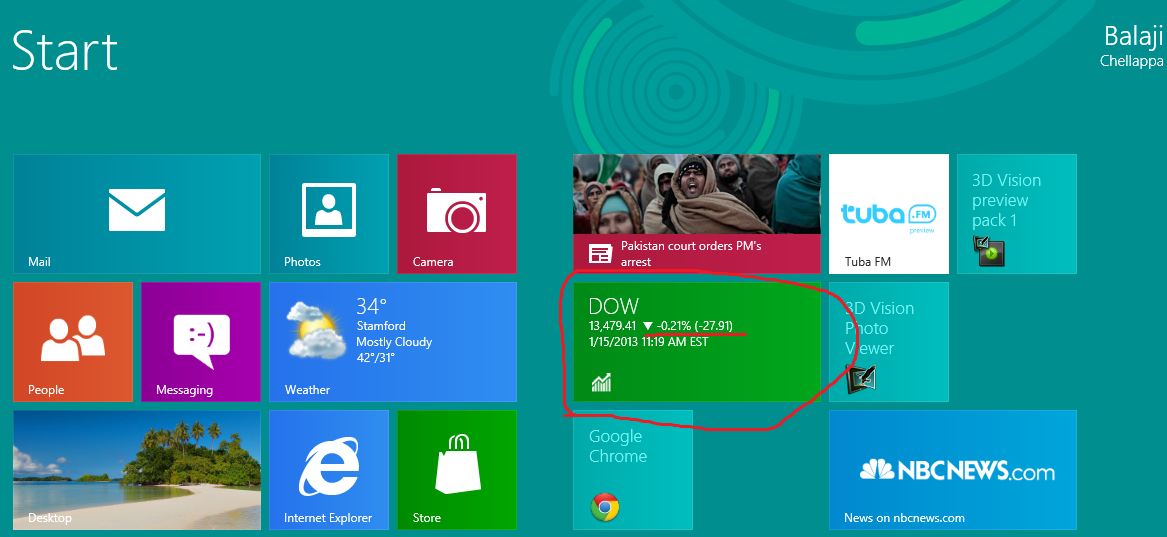Click the Stamford location text

click(x=381, y=326)
